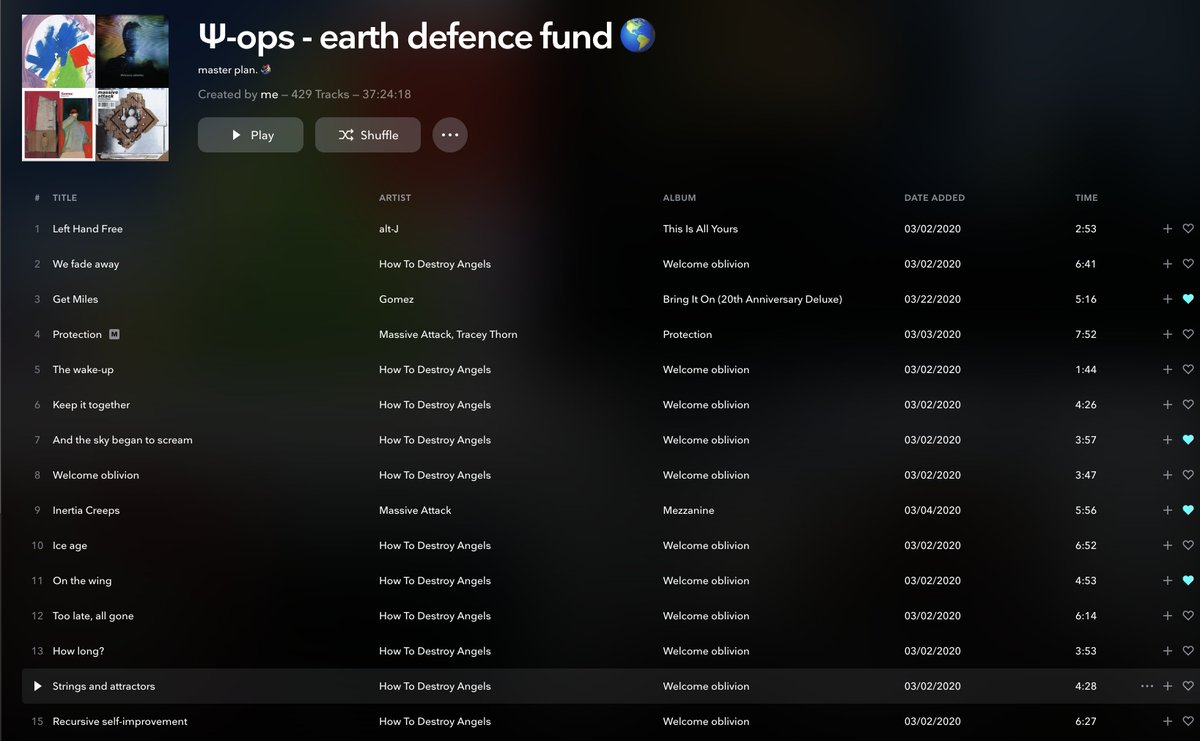Sort by the ALBUM column header

(679, 198)
